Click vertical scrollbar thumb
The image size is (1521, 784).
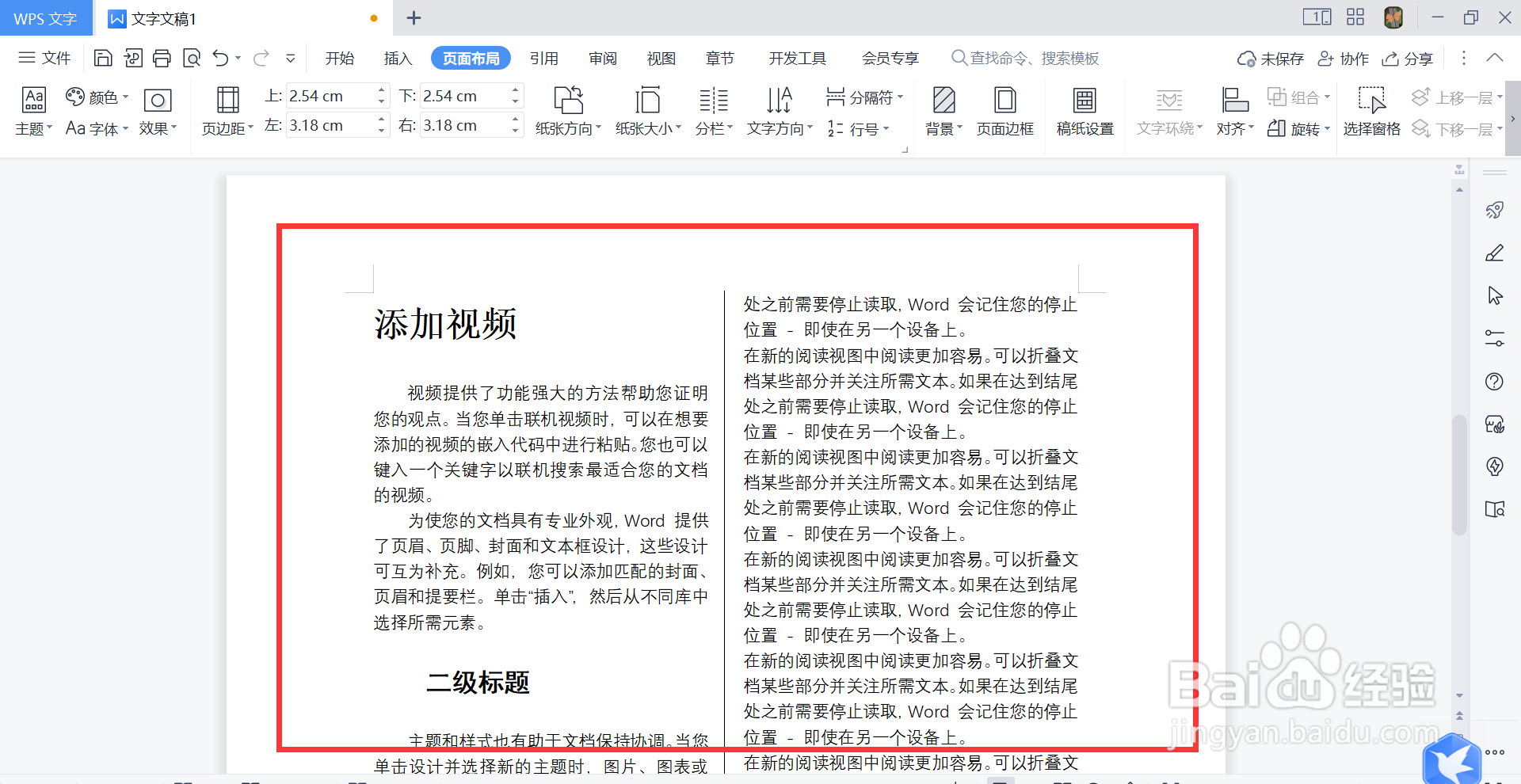(x=1459, y=474)
